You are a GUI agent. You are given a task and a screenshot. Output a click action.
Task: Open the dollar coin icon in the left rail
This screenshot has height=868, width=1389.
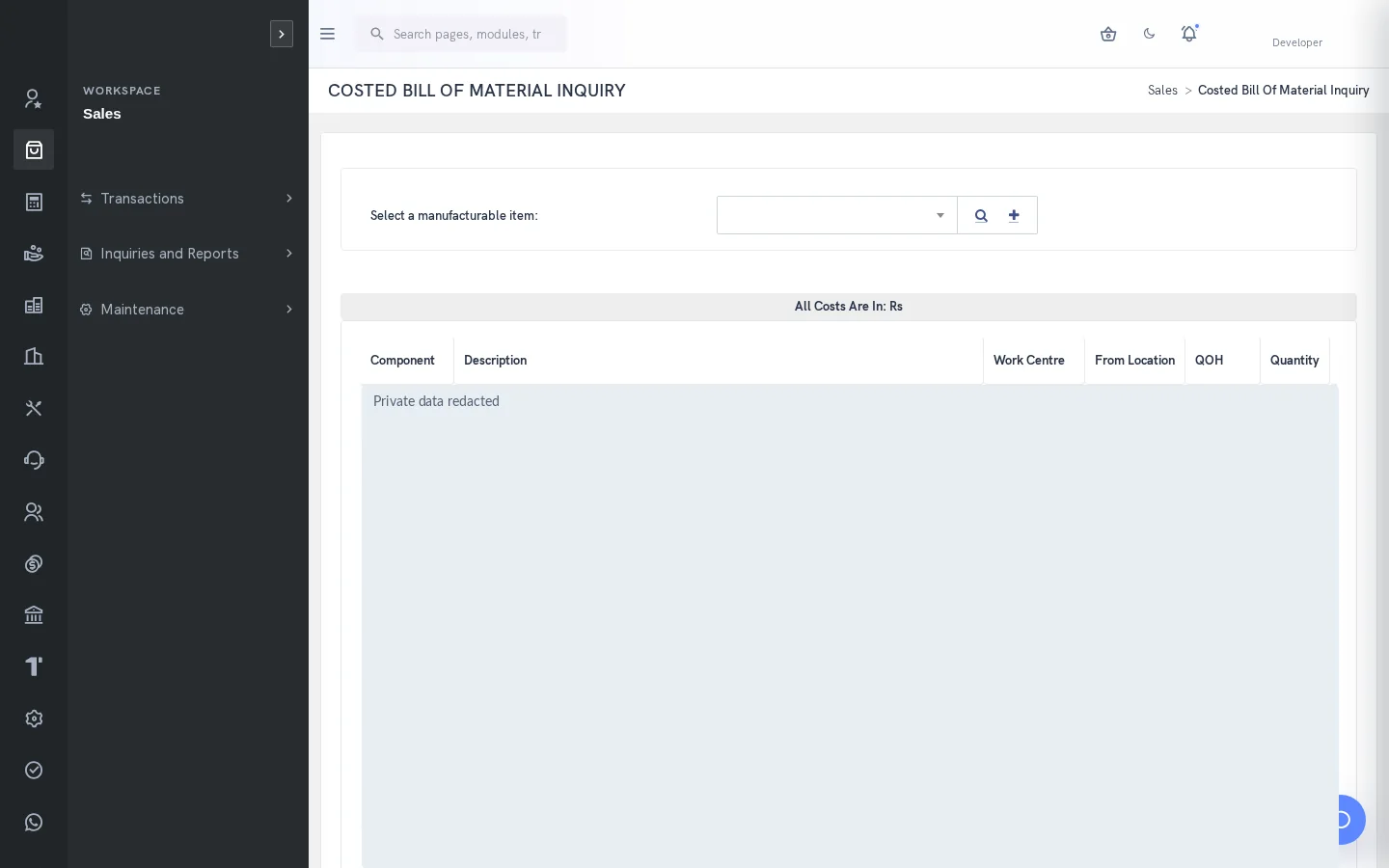pos(34,564)
